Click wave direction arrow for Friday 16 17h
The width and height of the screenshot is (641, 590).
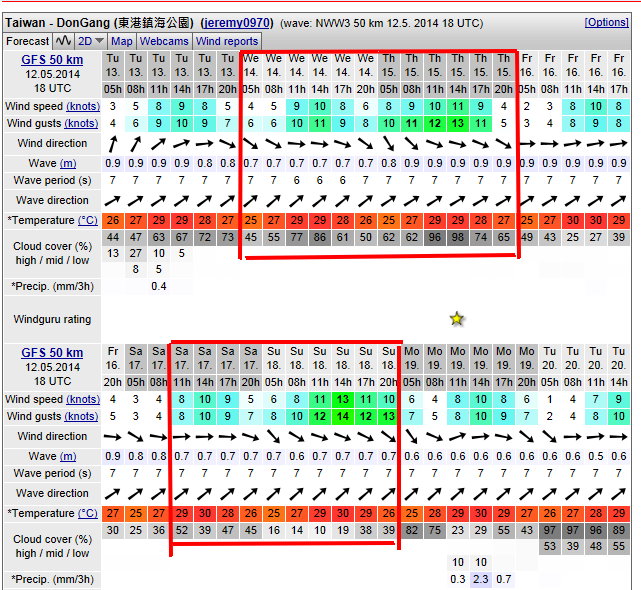(619, 200)
